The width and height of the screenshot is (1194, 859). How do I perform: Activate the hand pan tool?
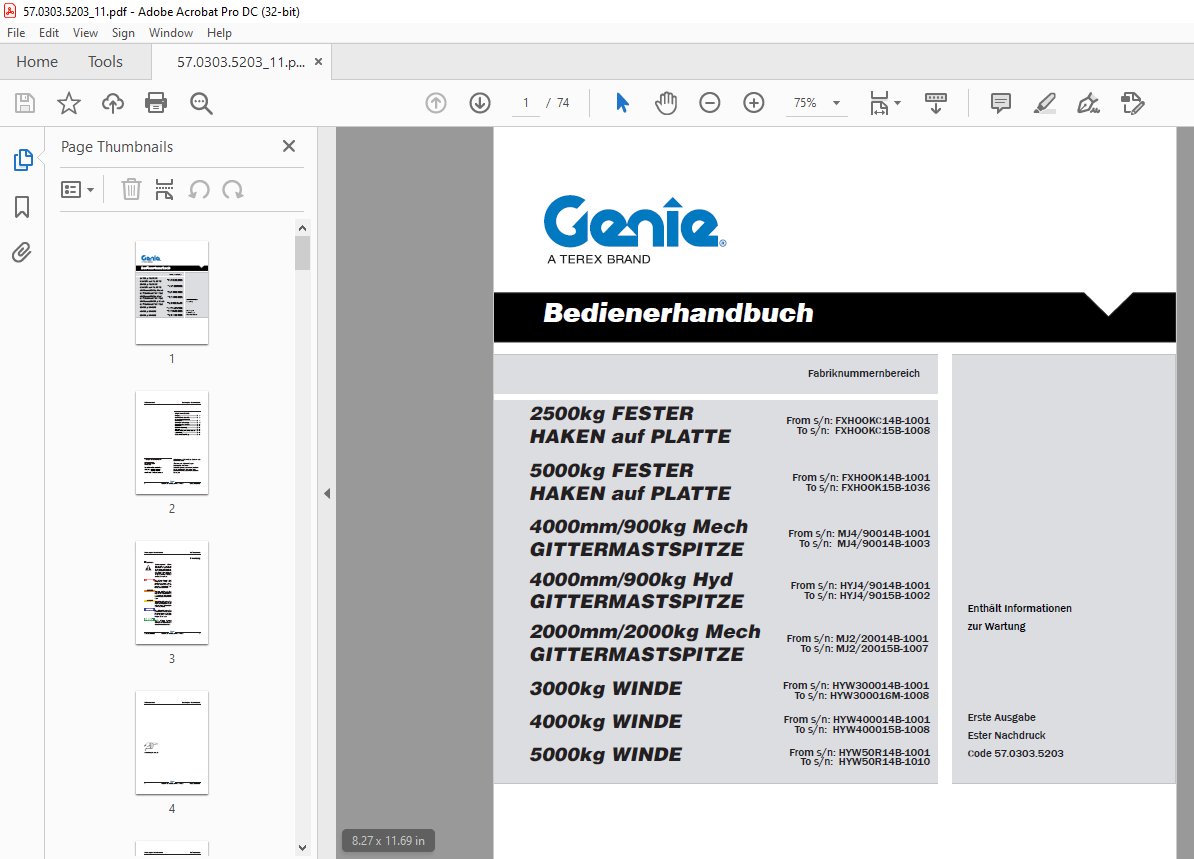[666, 103]
